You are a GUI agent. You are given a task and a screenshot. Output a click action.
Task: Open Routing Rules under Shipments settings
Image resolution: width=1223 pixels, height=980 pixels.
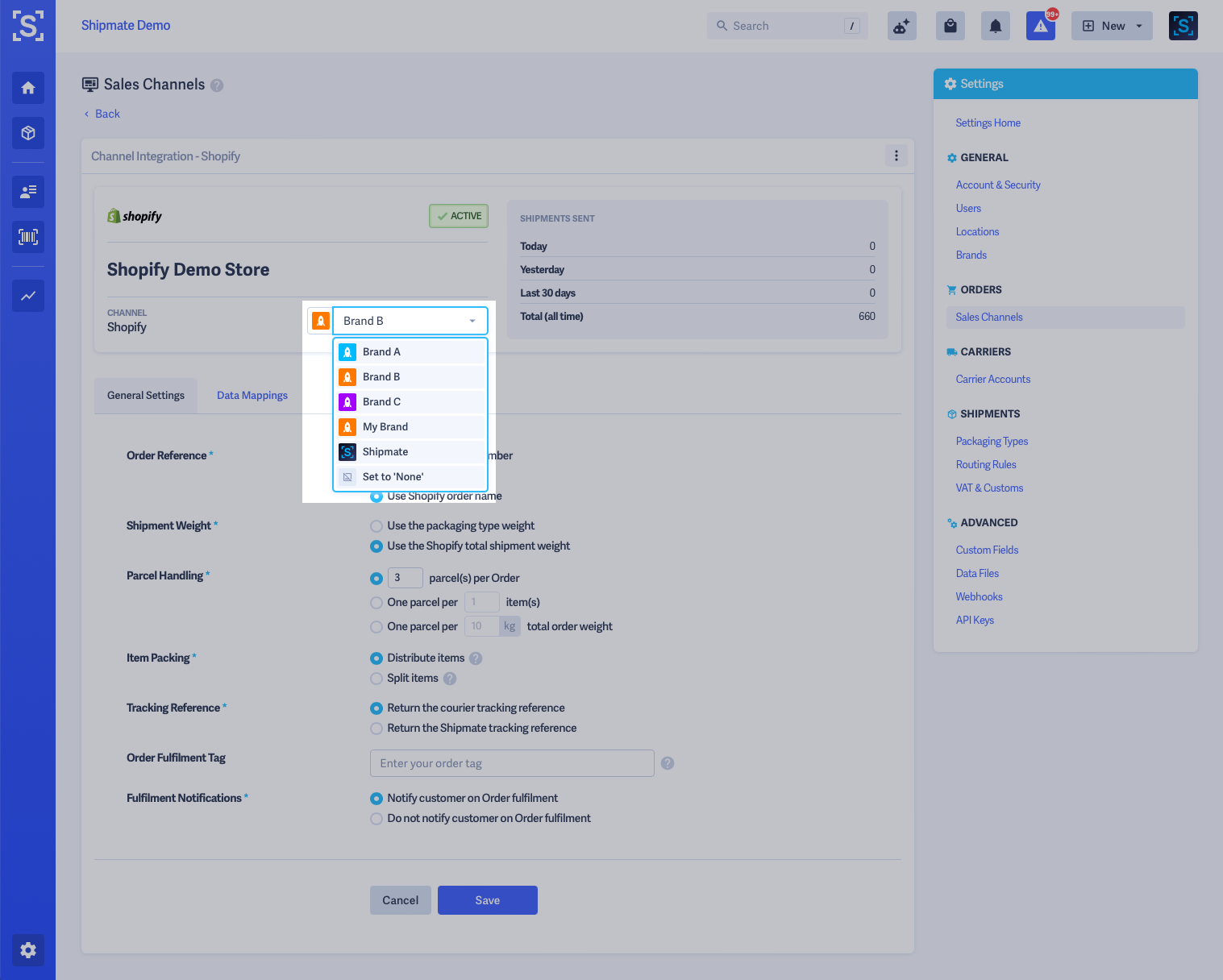tap(985, 464)
